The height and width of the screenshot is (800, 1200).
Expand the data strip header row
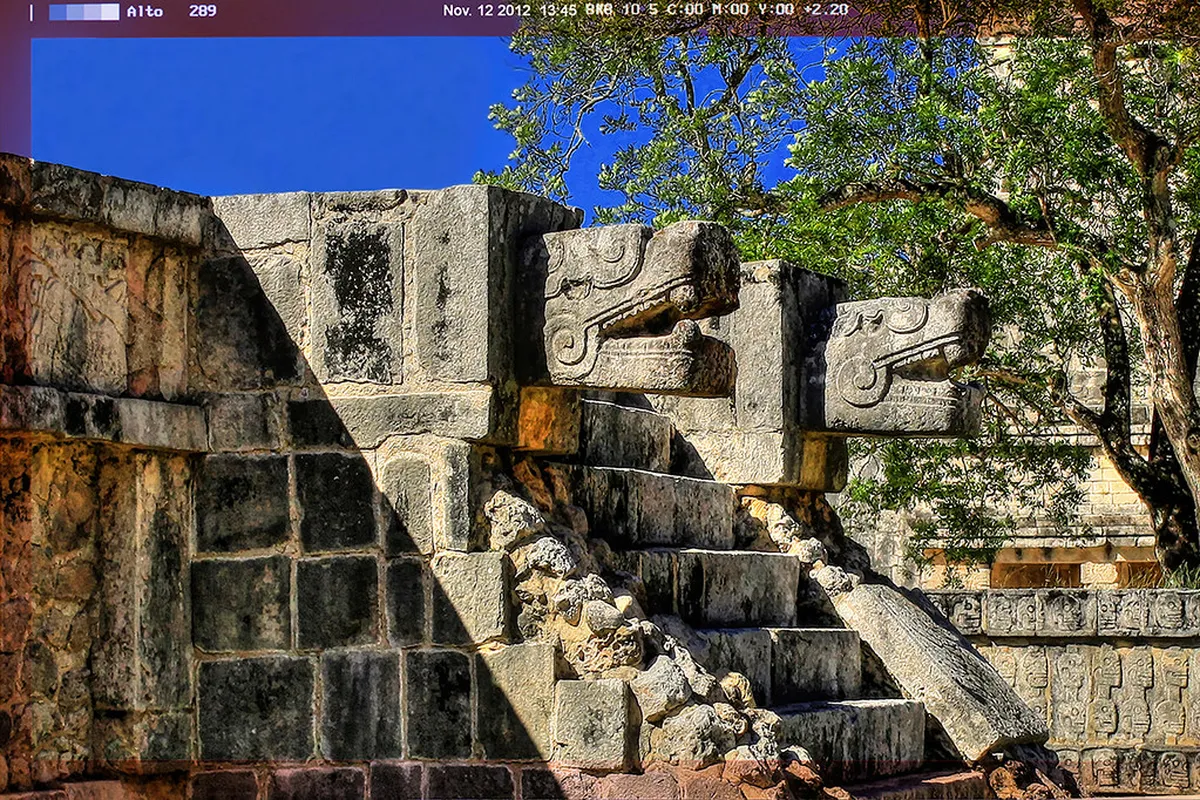[600, 13]
